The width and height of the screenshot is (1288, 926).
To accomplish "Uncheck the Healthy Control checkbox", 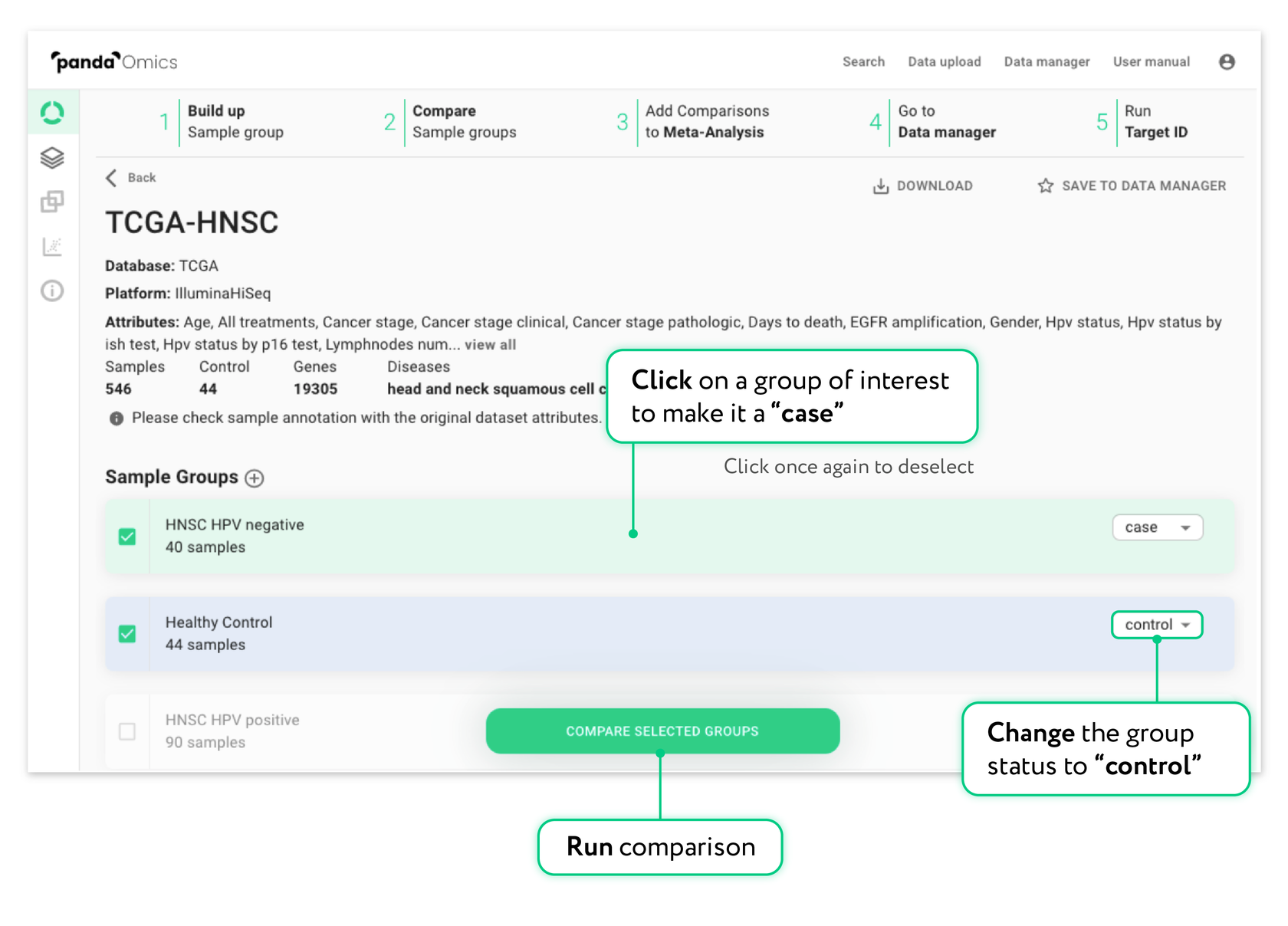I will coord(127,634).
